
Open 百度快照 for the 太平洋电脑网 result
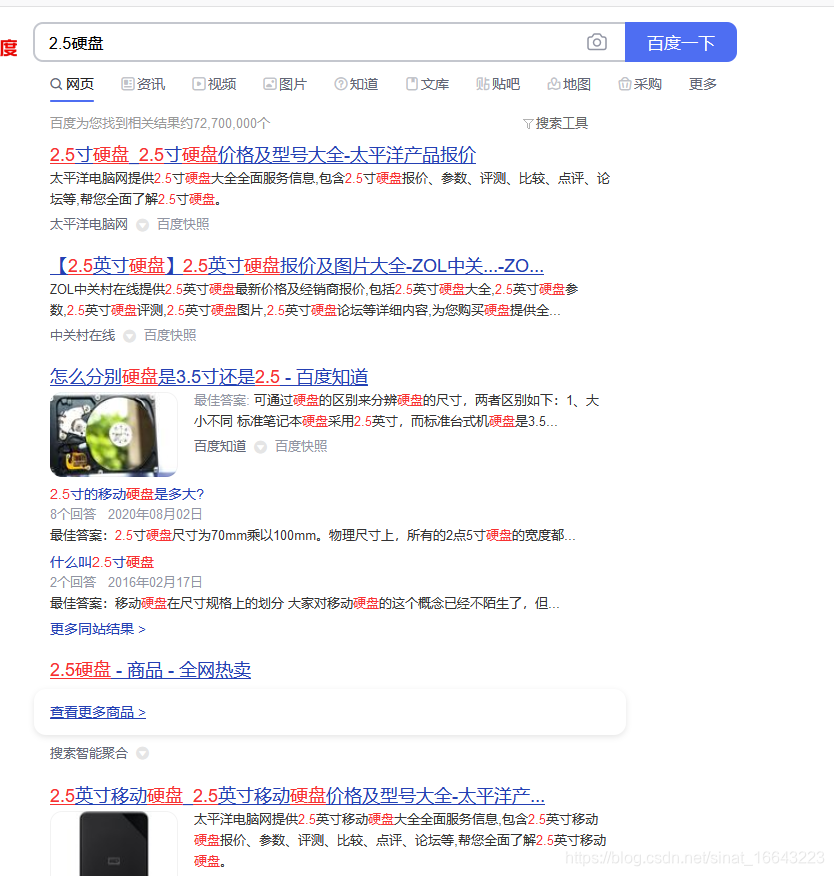point(183,225)
